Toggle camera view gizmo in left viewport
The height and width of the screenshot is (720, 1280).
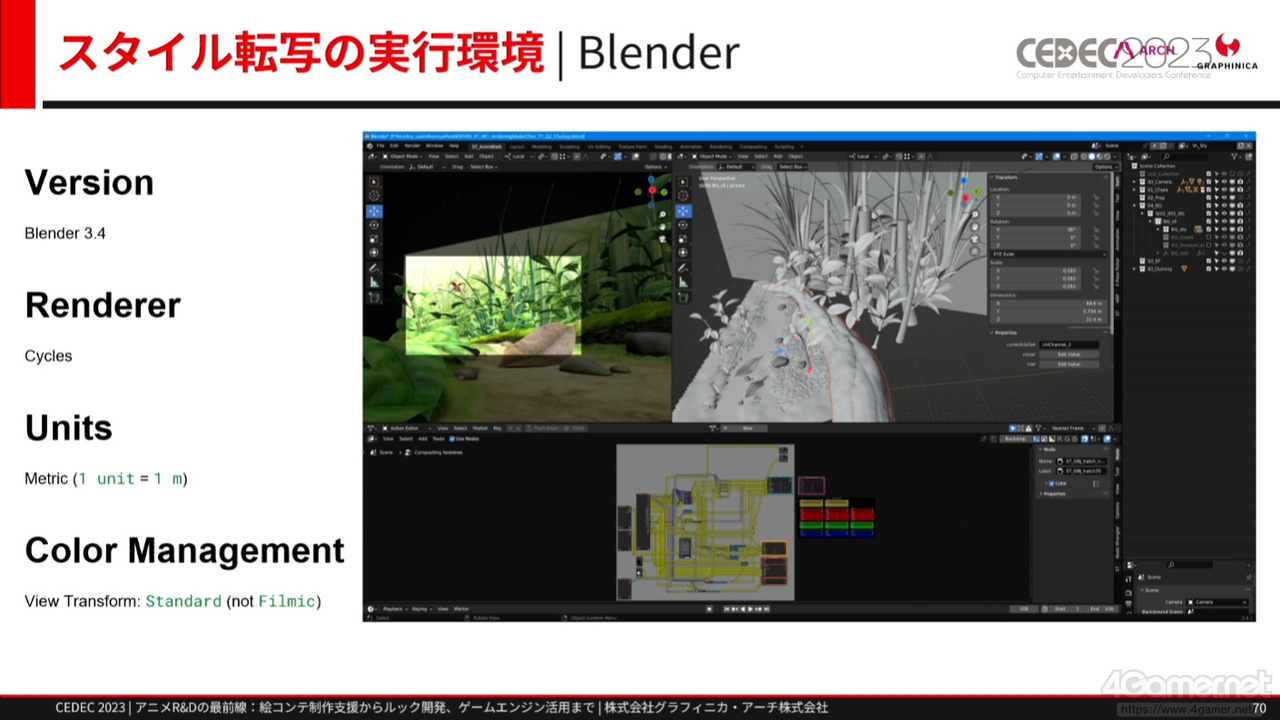662,239
